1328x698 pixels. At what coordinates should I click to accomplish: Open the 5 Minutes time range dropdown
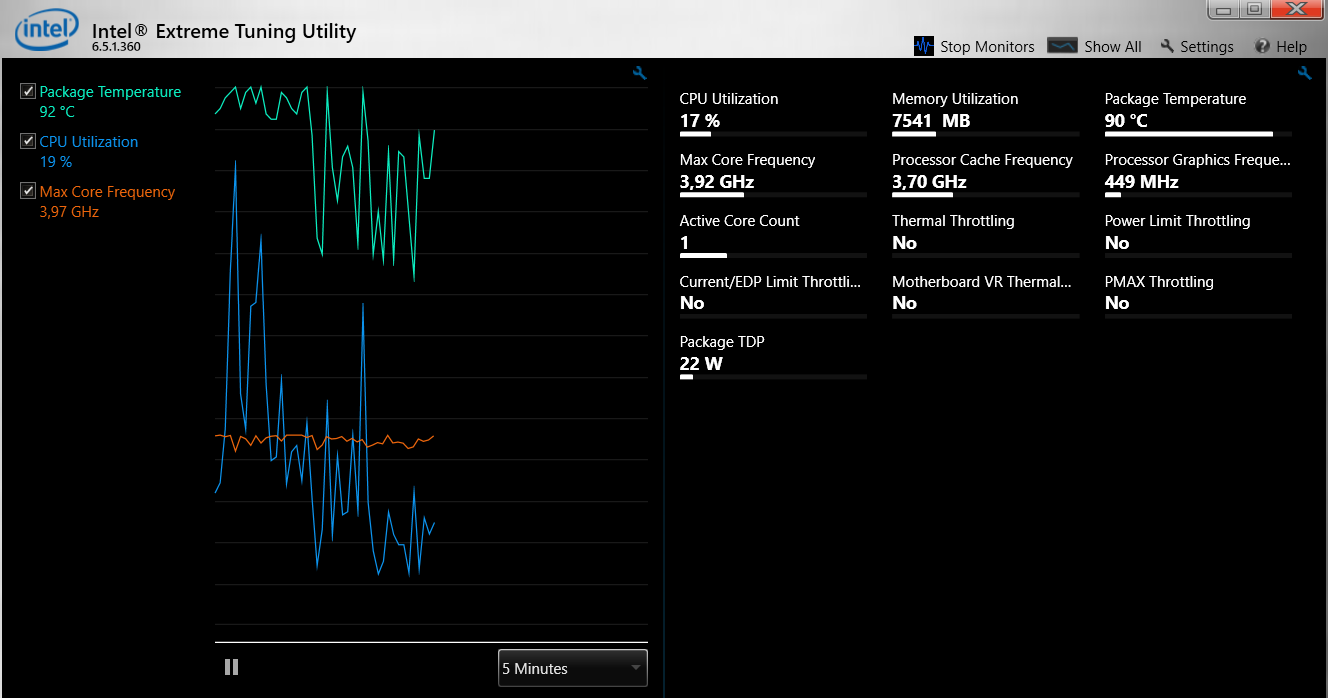(573, 668)
